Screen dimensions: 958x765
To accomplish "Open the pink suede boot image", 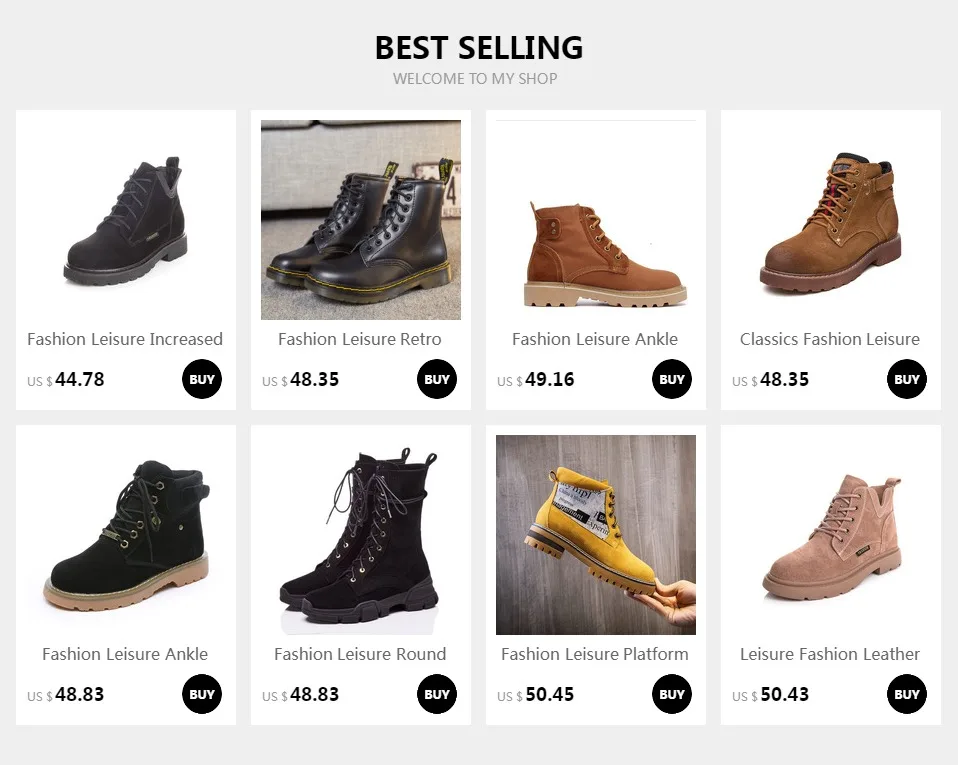I will pyautogui.click(x=831, y=535).
